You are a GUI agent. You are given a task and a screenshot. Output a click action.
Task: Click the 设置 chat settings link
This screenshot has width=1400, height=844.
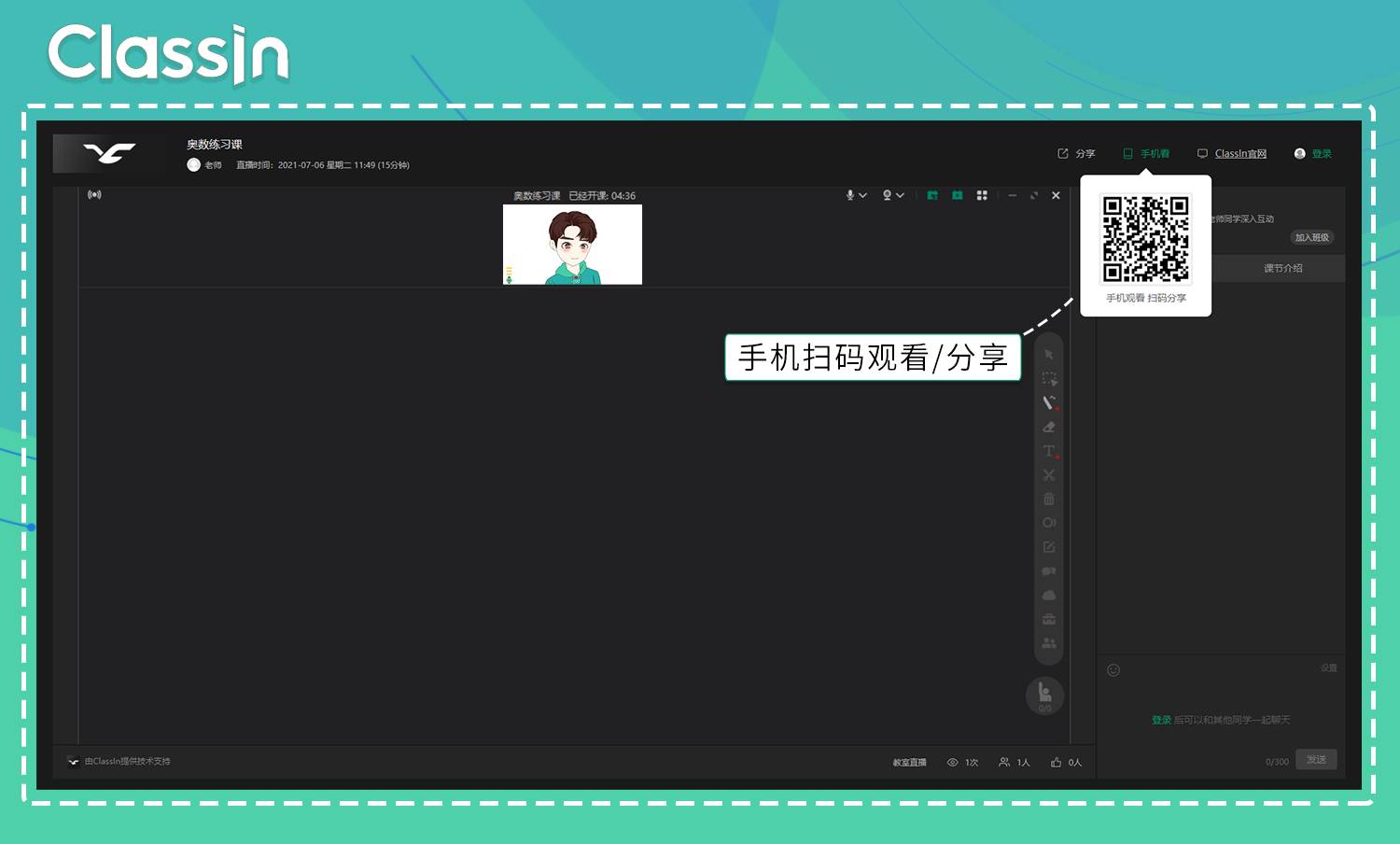(x=1329, y=668)
